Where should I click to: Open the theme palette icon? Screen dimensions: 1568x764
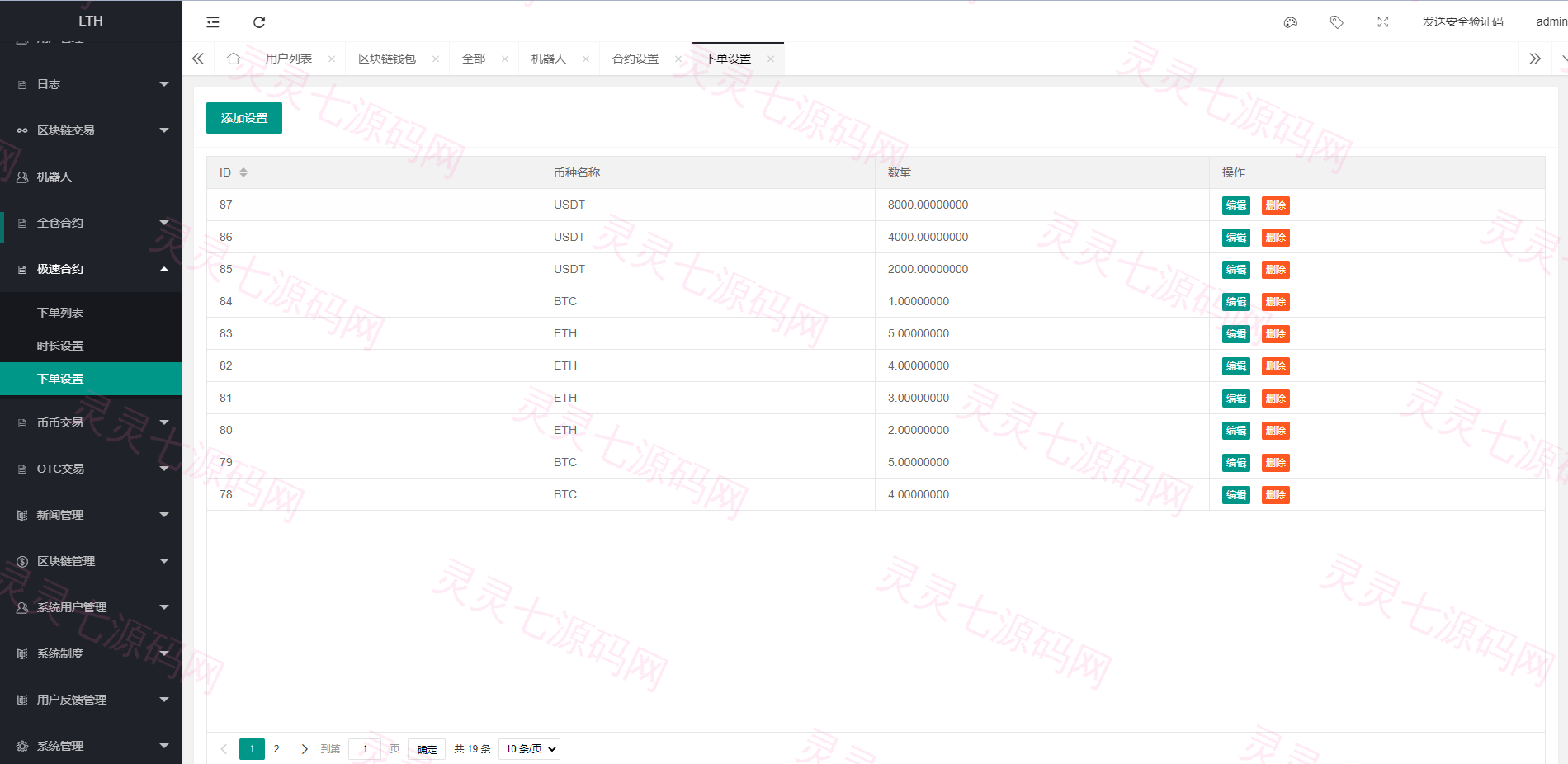[1291, 22]
